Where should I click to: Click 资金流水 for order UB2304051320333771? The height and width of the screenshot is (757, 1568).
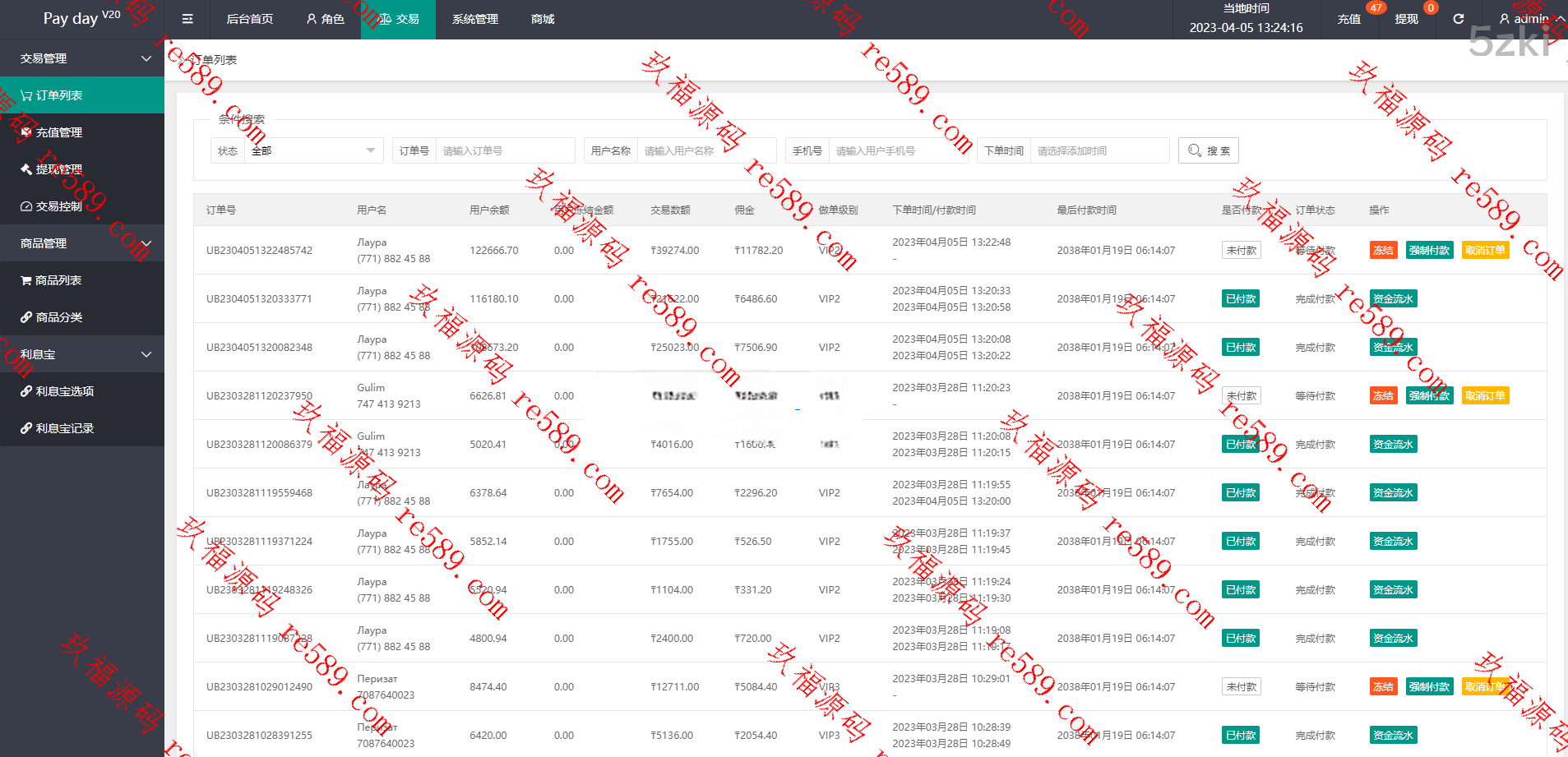click(x=1393, y=299)
